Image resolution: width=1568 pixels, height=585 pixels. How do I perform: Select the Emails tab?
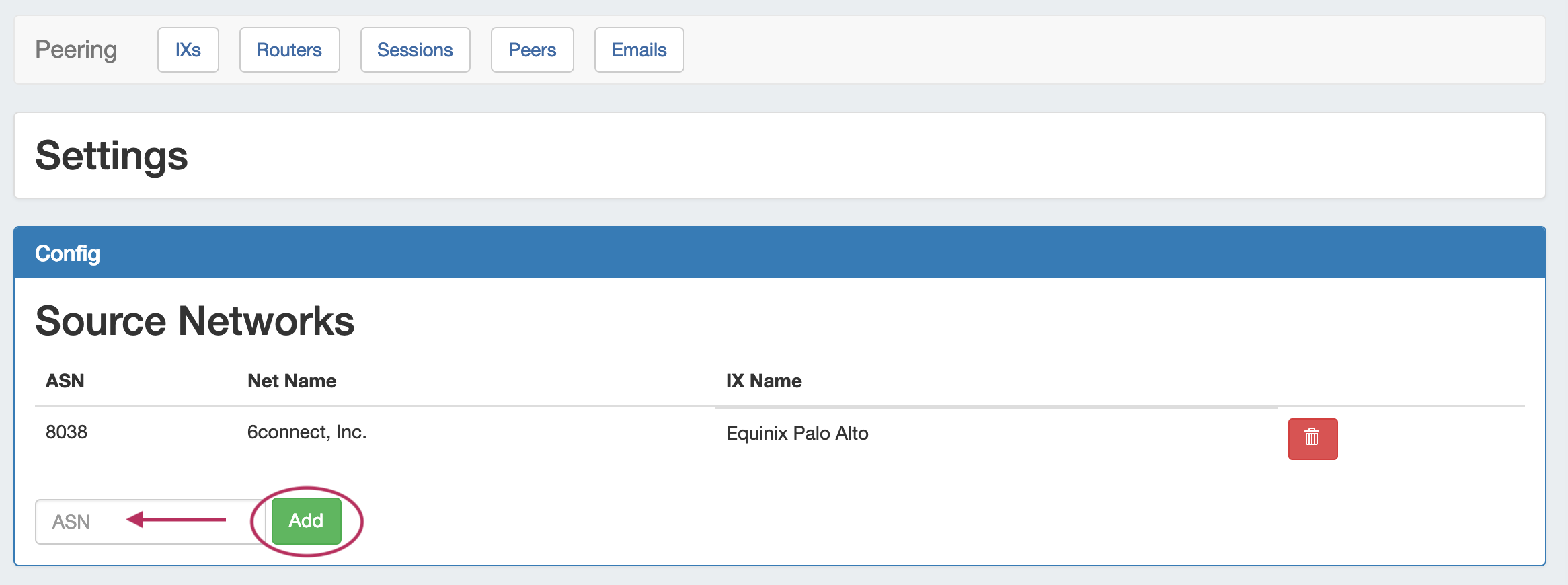[639, 50]
